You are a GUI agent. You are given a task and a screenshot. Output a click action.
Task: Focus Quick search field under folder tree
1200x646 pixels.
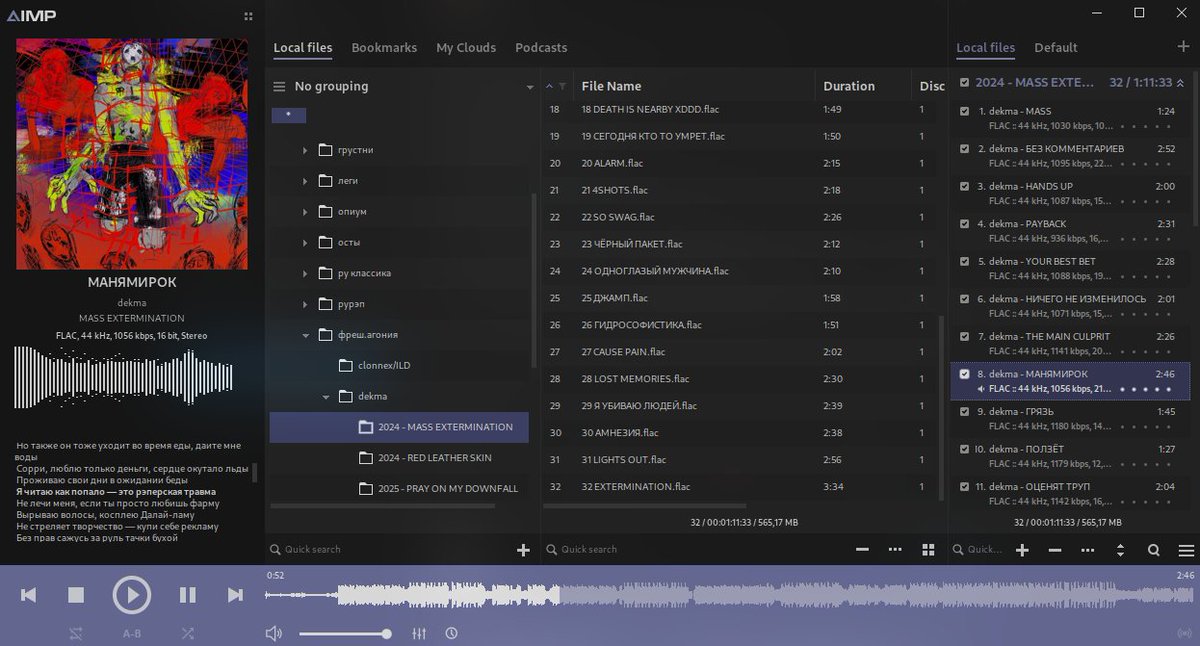[390, 550]
